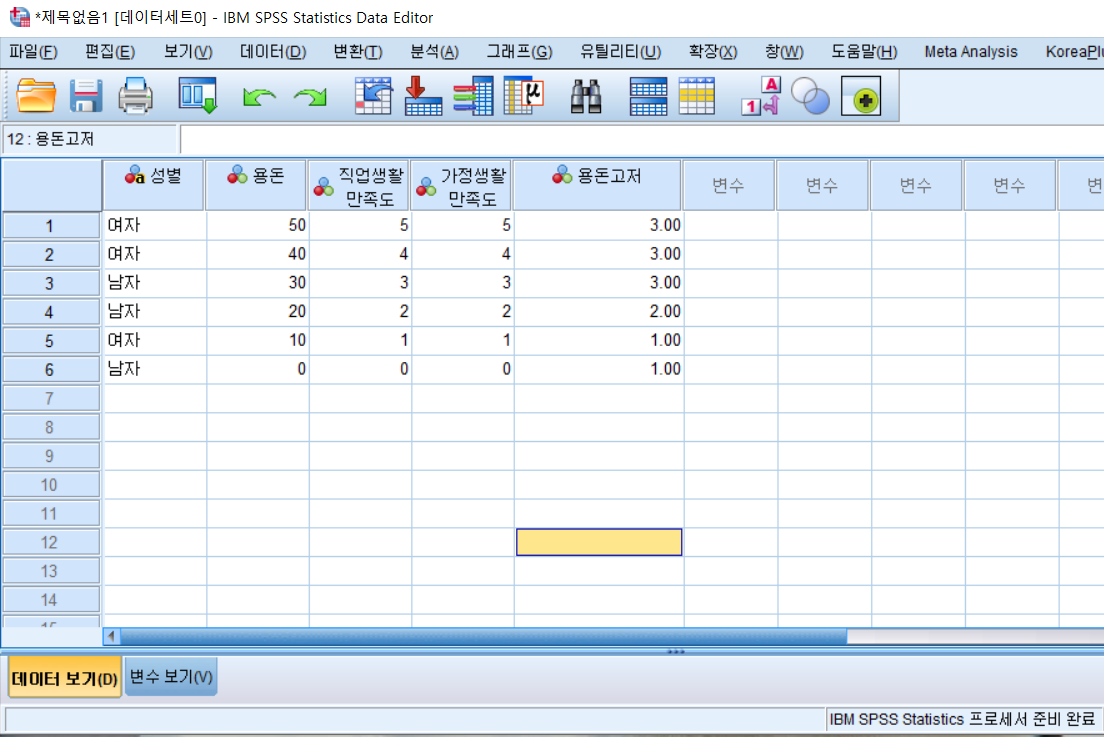
Task: Click the horizontal scrollbar thumb
Action: point(484,636)
